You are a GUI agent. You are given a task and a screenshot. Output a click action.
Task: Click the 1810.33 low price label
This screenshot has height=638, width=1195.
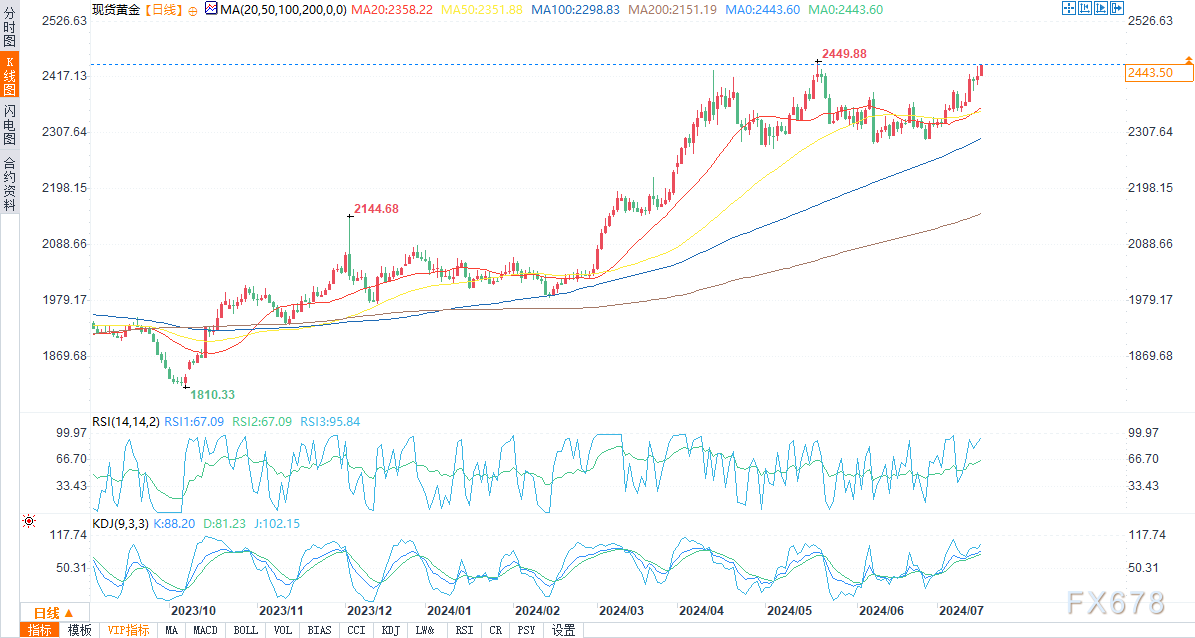pyautogui.click(x=213, y=394)
